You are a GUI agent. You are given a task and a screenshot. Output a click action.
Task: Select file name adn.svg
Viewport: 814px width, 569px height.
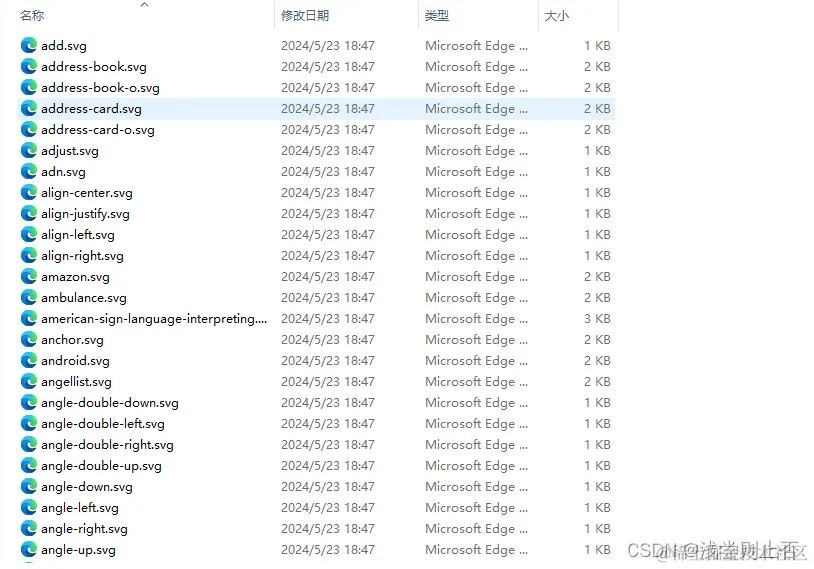63,172
